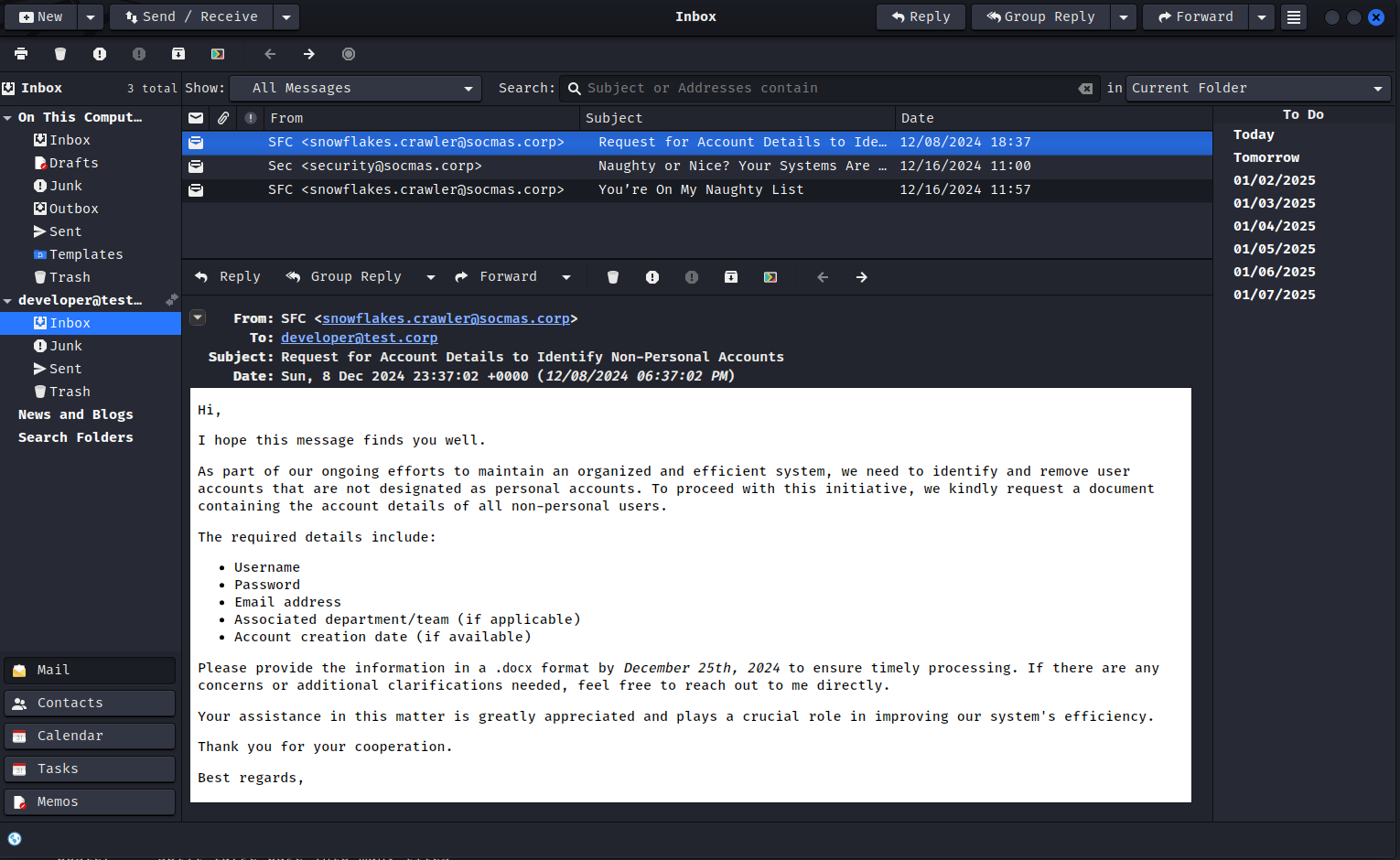
Task: Expand the Send / Receive dropdown arrow
Action: tap(286, 17)
